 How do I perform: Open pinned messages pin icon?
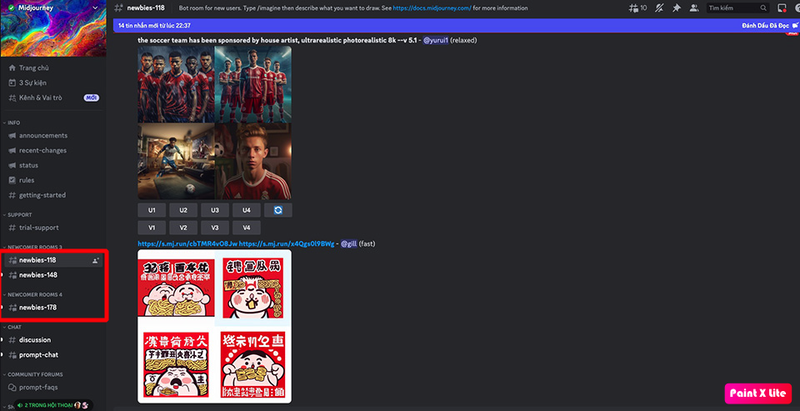tap(677, 8)
